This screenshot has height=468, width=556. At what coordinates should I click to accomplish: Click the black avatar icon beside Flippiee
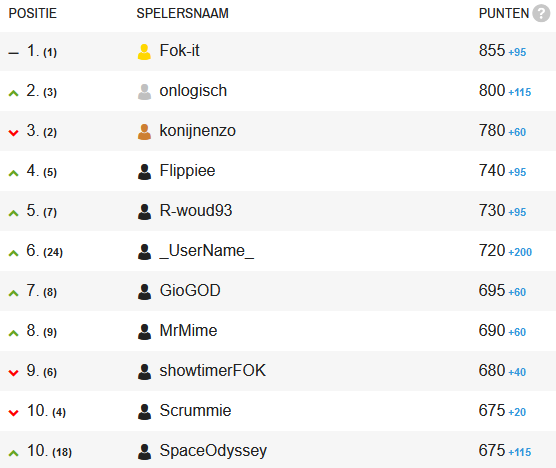coord(144,172)
